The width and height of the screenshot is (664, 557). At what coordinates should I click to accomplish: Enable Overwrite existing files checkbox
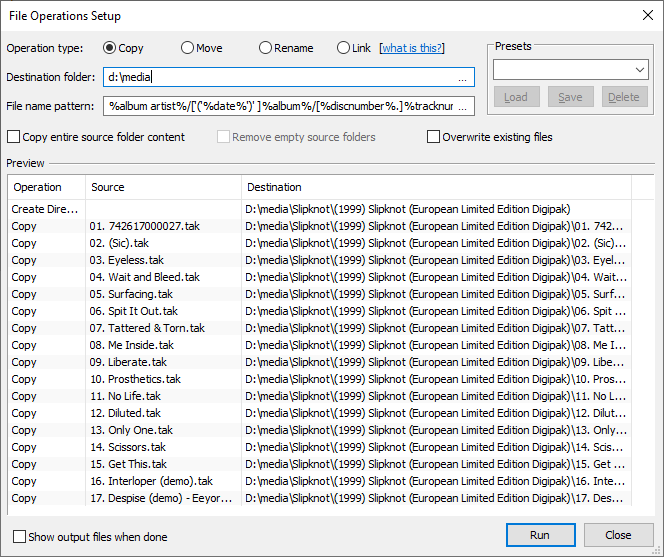pyautogui.click(x=434, y=137)
